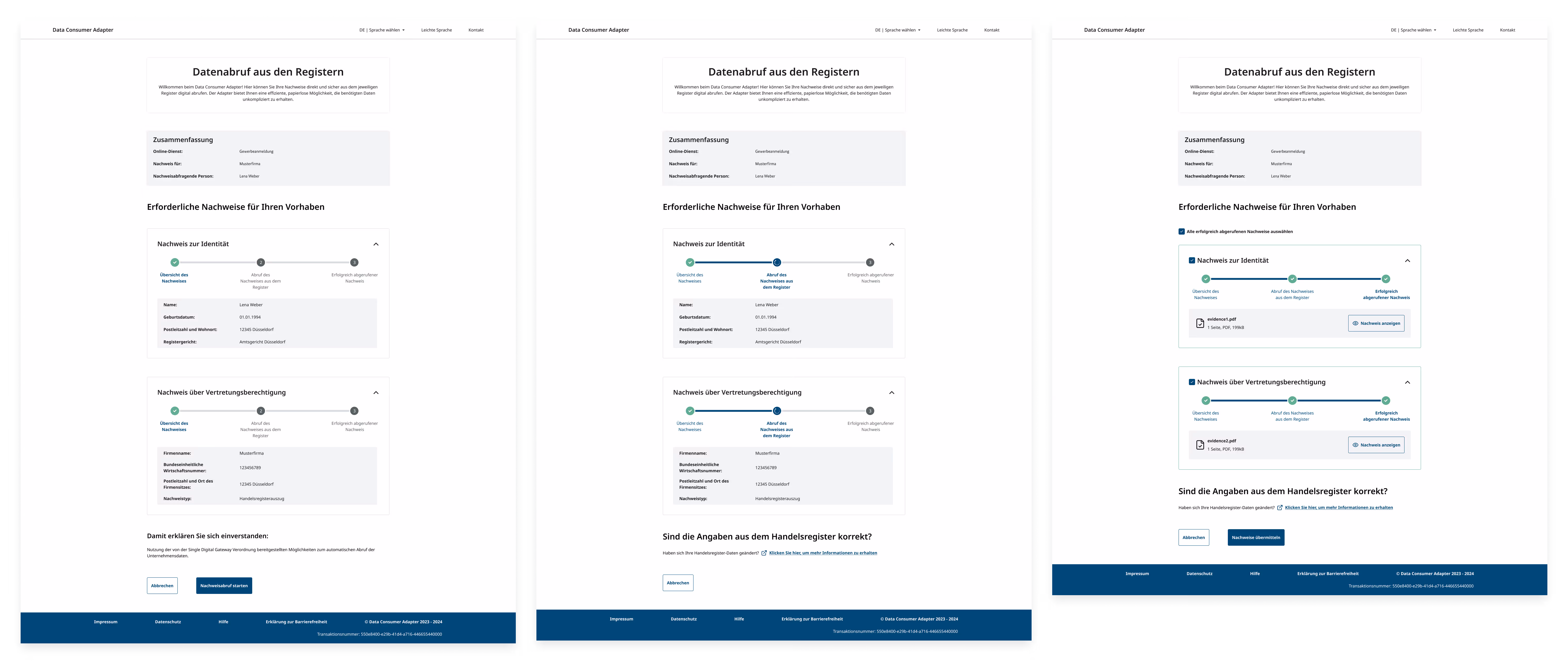Screen dimensions: 1568x664
Task: Click the evidence2.pdf document file icon
Action: tap(1200, 445)
